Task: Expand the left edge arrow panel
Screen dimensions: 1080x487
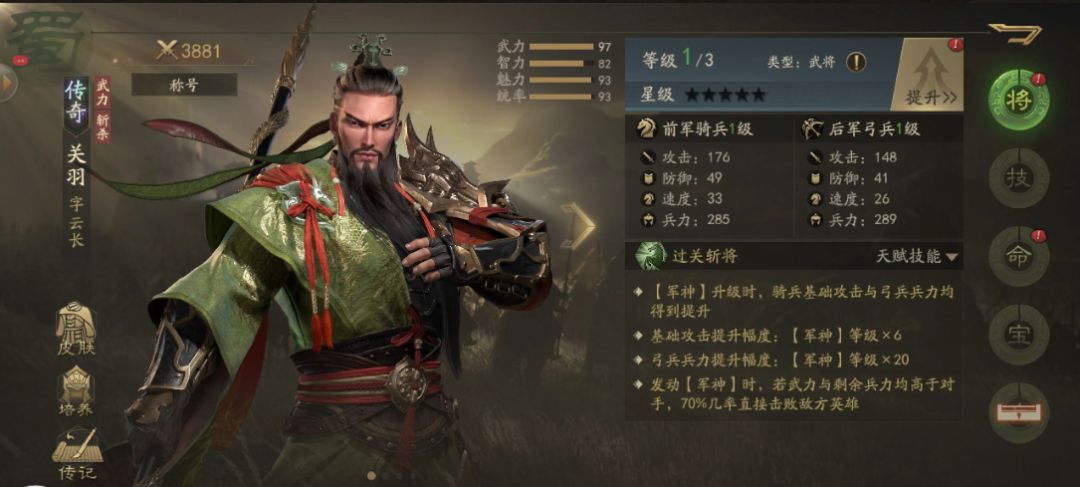Action: (8, 83)
